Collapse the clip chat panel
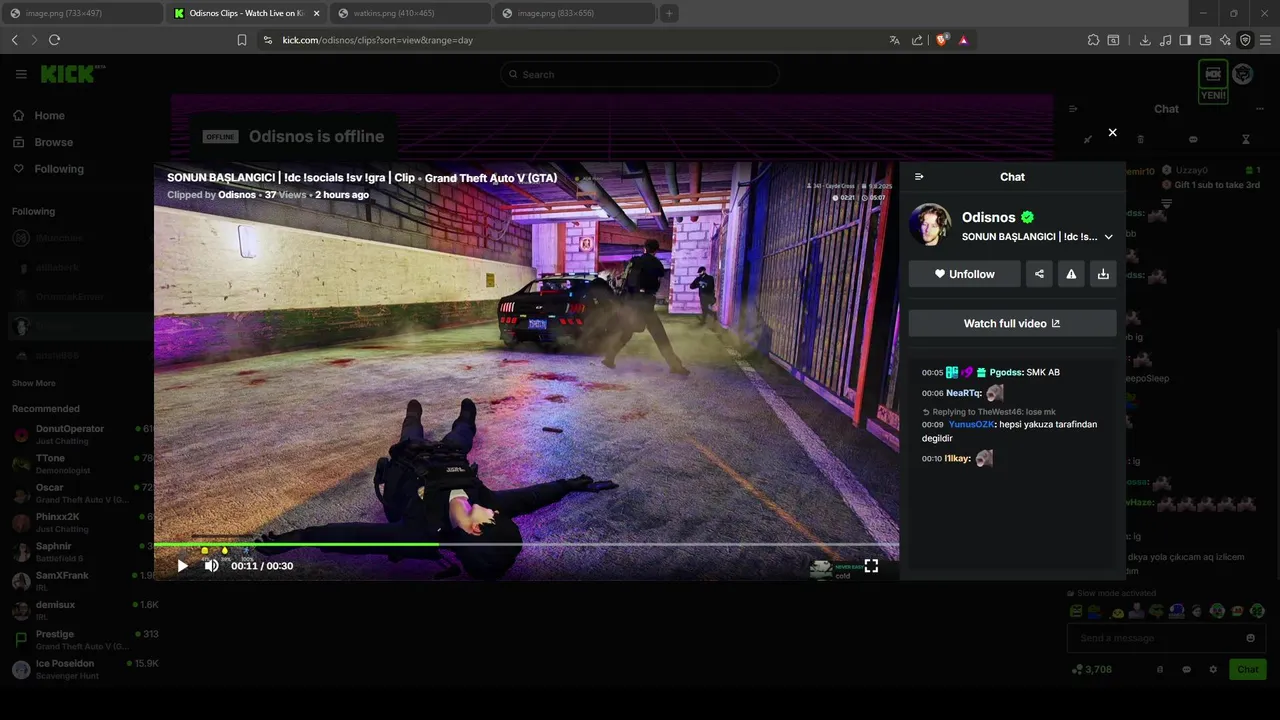 (x=919, y=177)
